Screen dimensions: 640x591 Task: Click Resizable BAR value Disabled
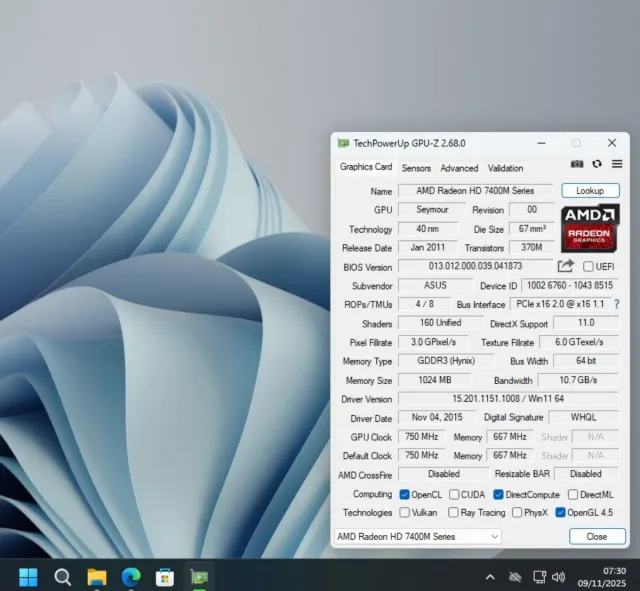point(586,474)
